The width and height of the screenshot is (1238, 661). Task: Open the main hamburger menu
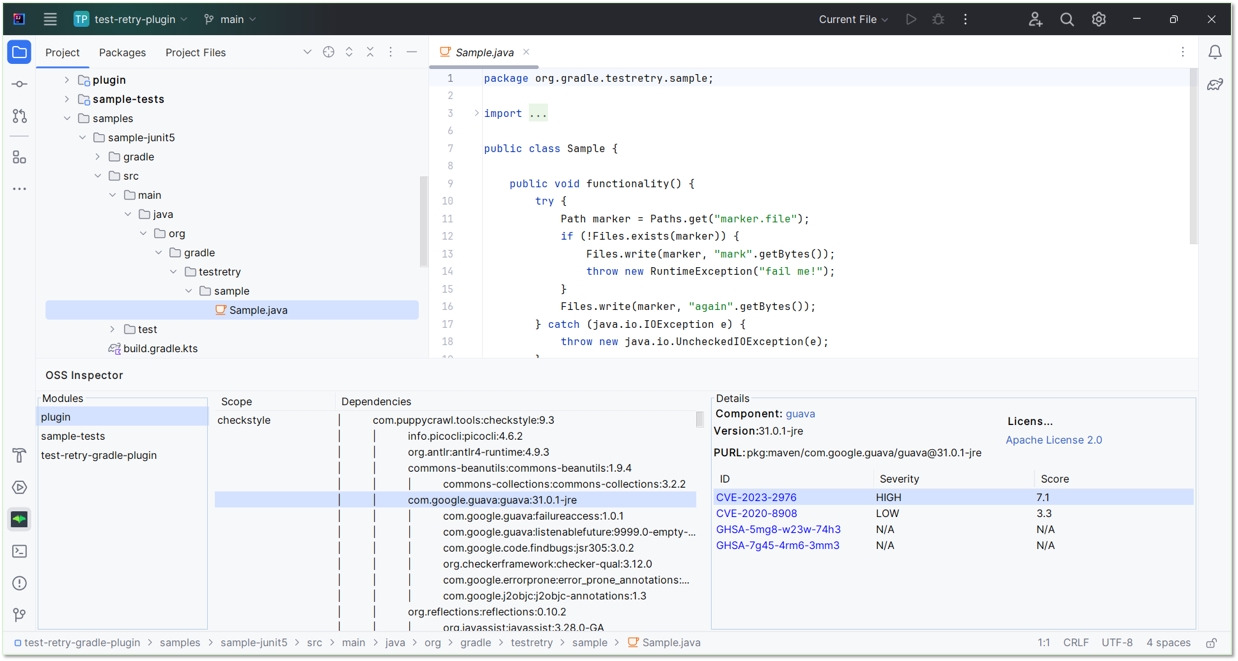pyautogui.click(x=50, y=19)
